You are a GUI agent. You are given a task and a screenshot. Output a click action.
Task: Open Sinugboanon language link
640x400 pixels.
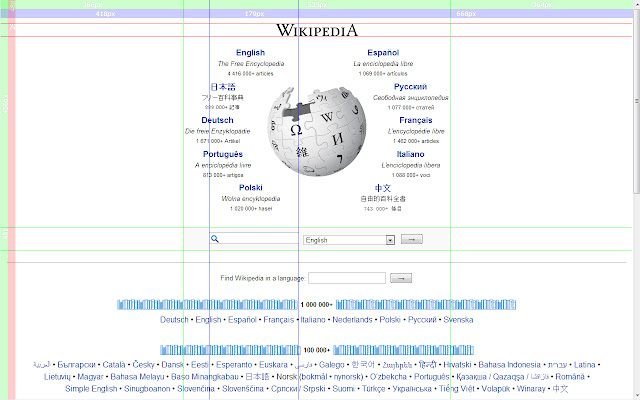point(147,389)
